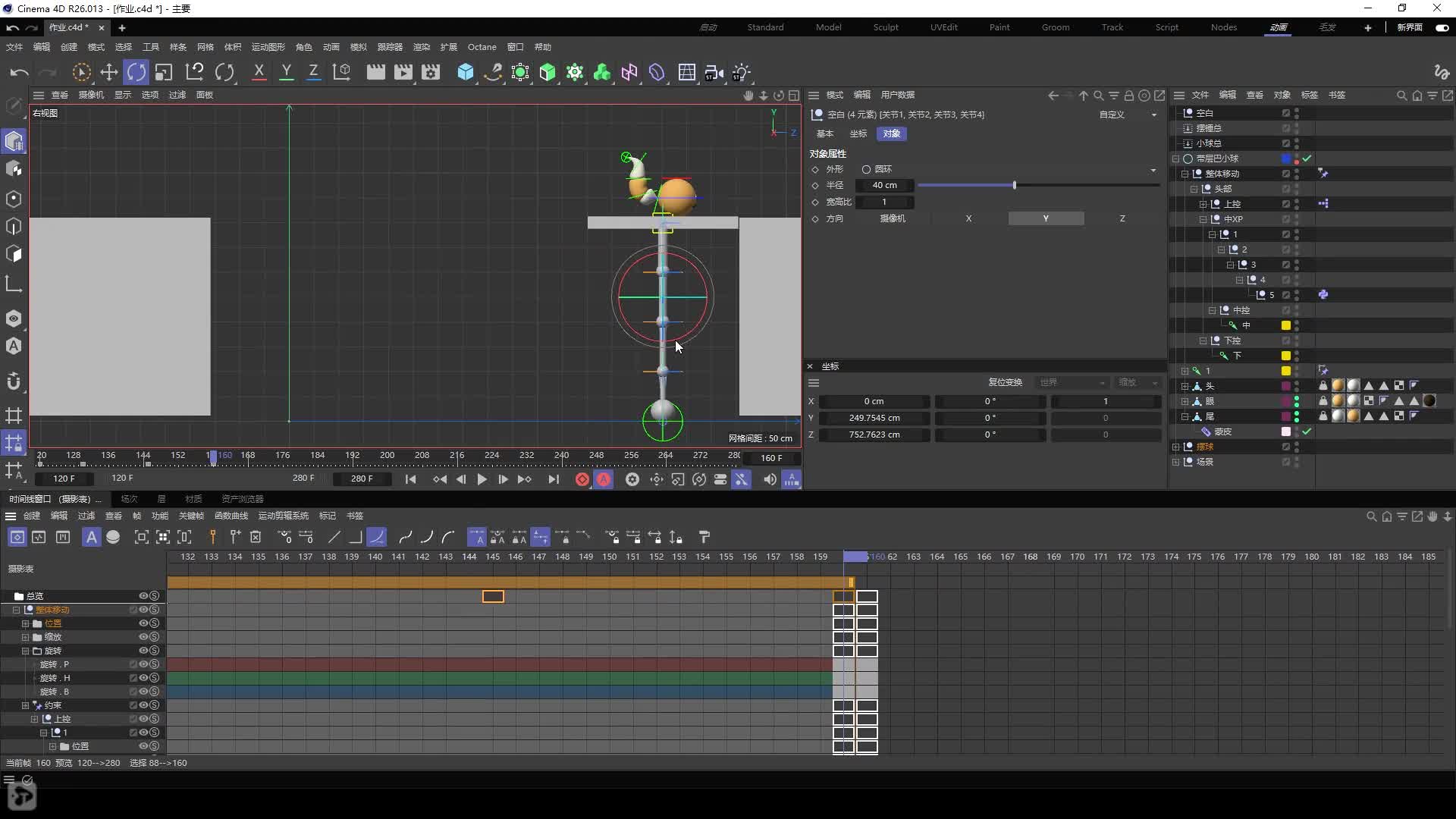Click attribute manager back arrow

pyautogui.click(x=1053, y=96)
